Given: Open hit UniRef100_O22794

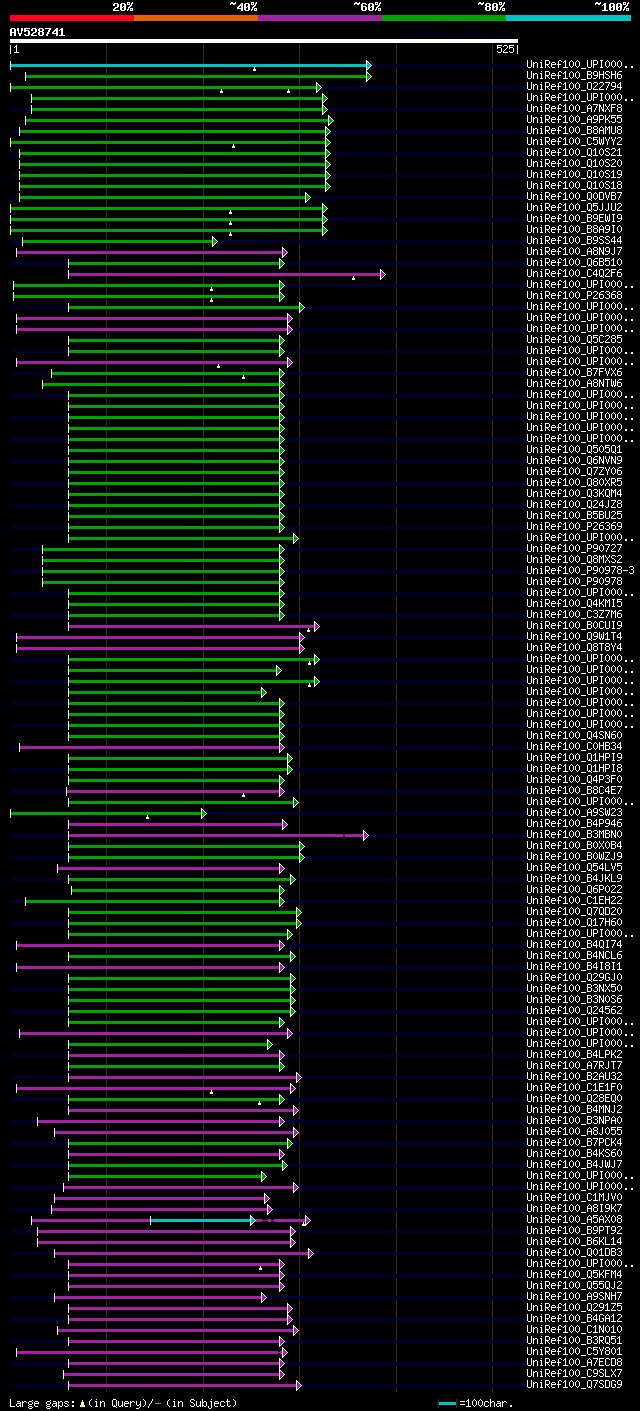Looking at the screenshot, I should (574, 86).
